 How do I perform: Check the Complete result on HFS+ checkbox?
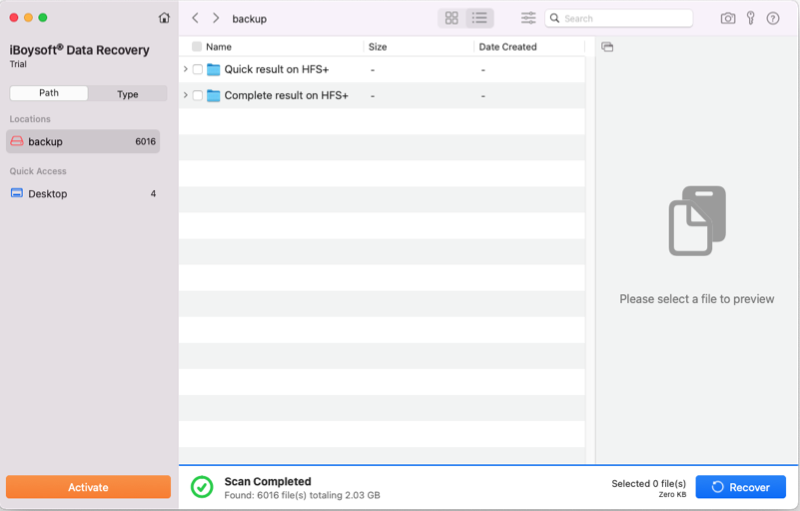(198, 96)
